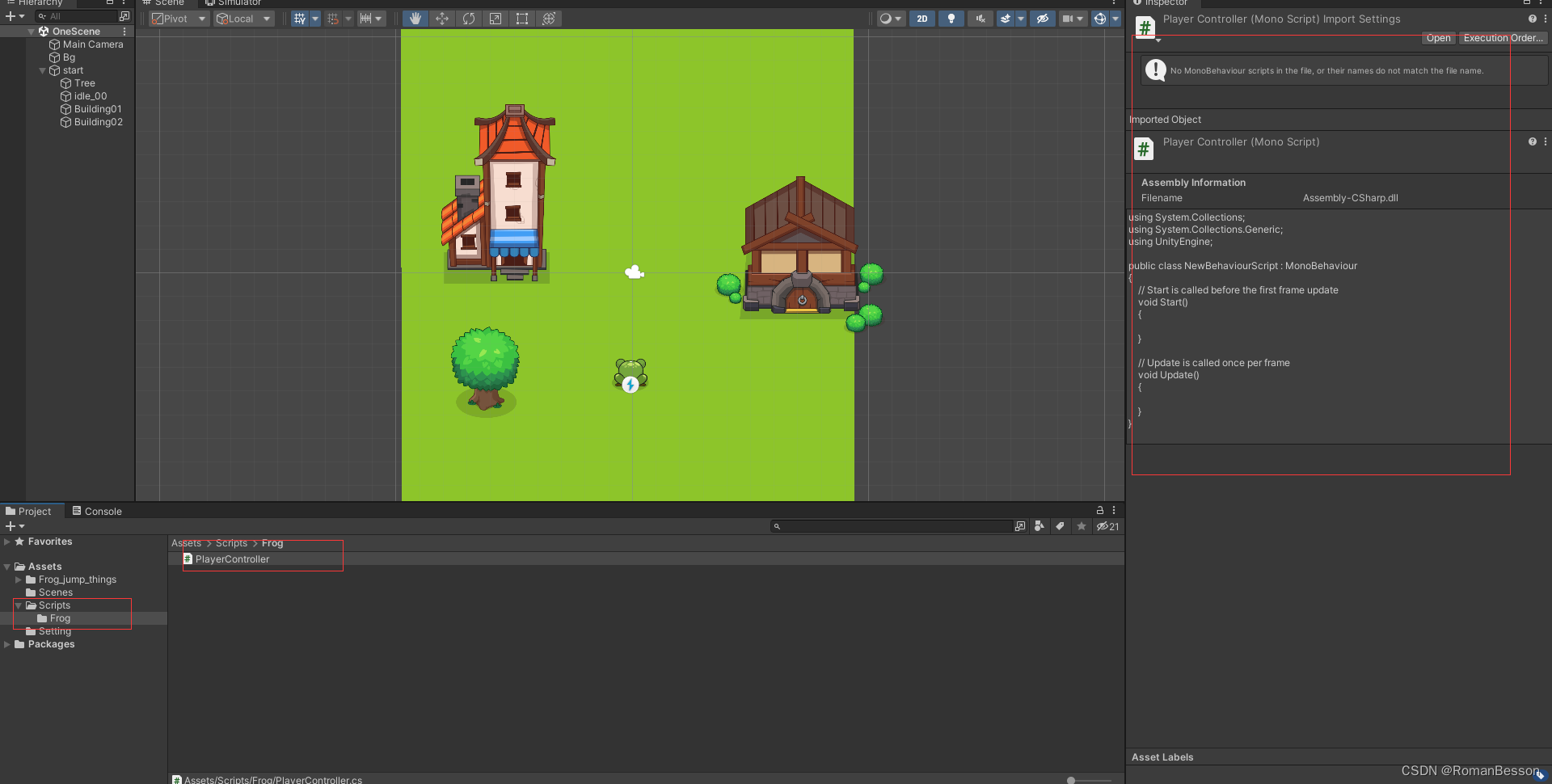Toggle scene lighting bulb
Image resolution: width=1552 pixels, height=784 pixels.
click(x=951, y=19)
